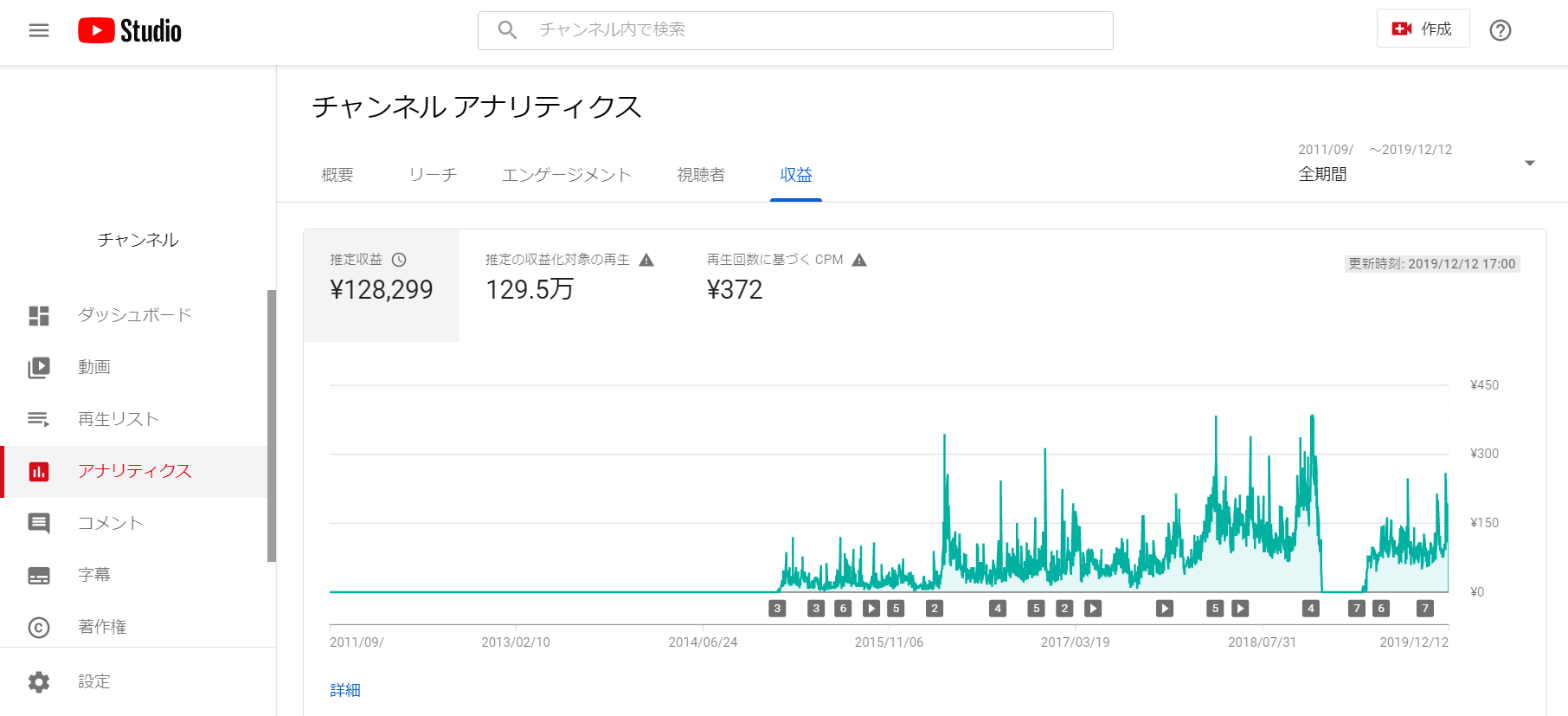Switch to the エンゲージメント tab
Screen dimensions: 1568x716
[567, 175]
